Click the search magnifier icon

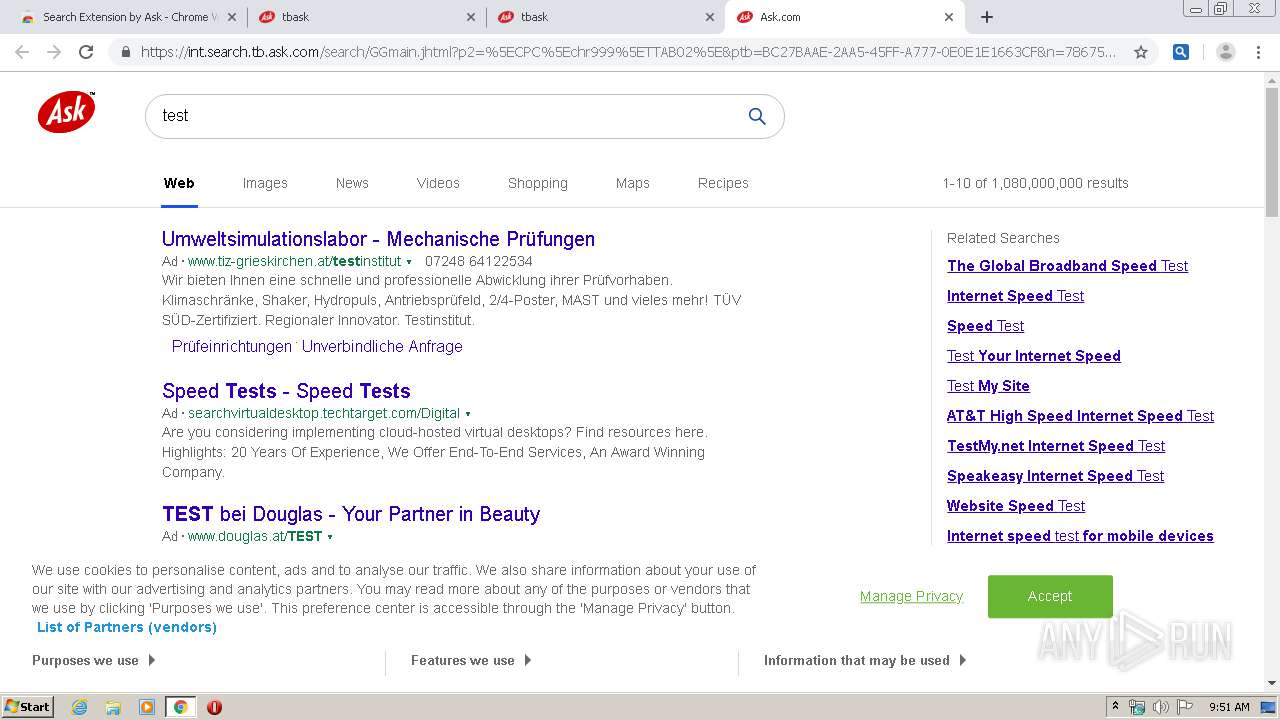point(757,116)
